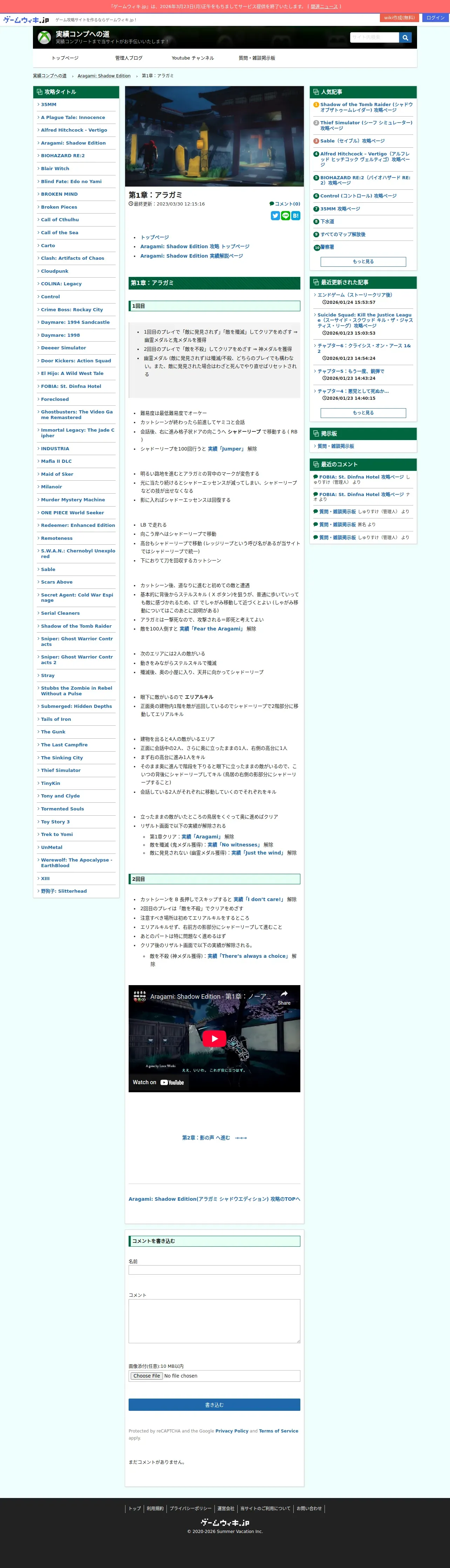Click もっと見る under 最近更新された記事
Image resolution: width=450 pixels, height=1568 pixels.
click(x=363, y=413)
